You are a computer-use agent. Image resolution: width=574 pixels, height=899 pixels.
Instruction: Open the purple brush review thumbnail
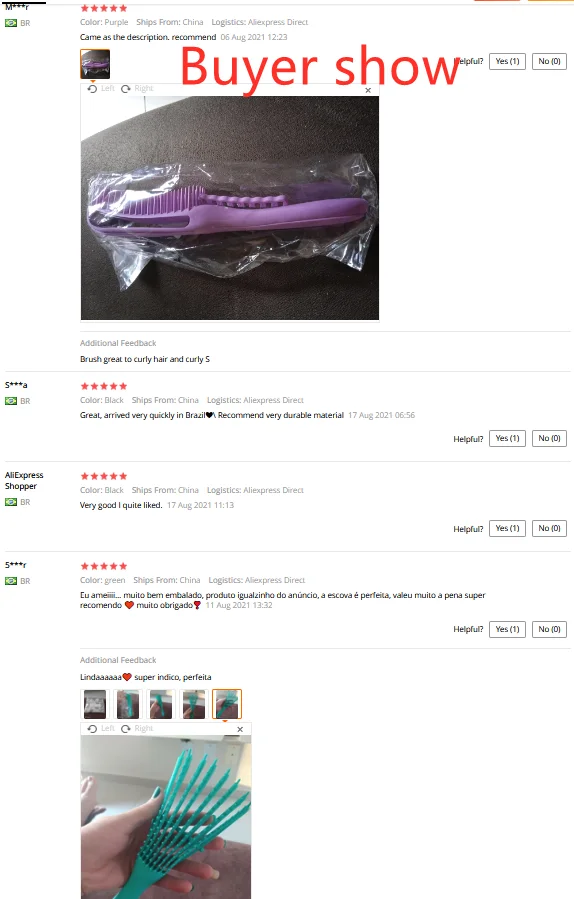(x=95, y=64)
